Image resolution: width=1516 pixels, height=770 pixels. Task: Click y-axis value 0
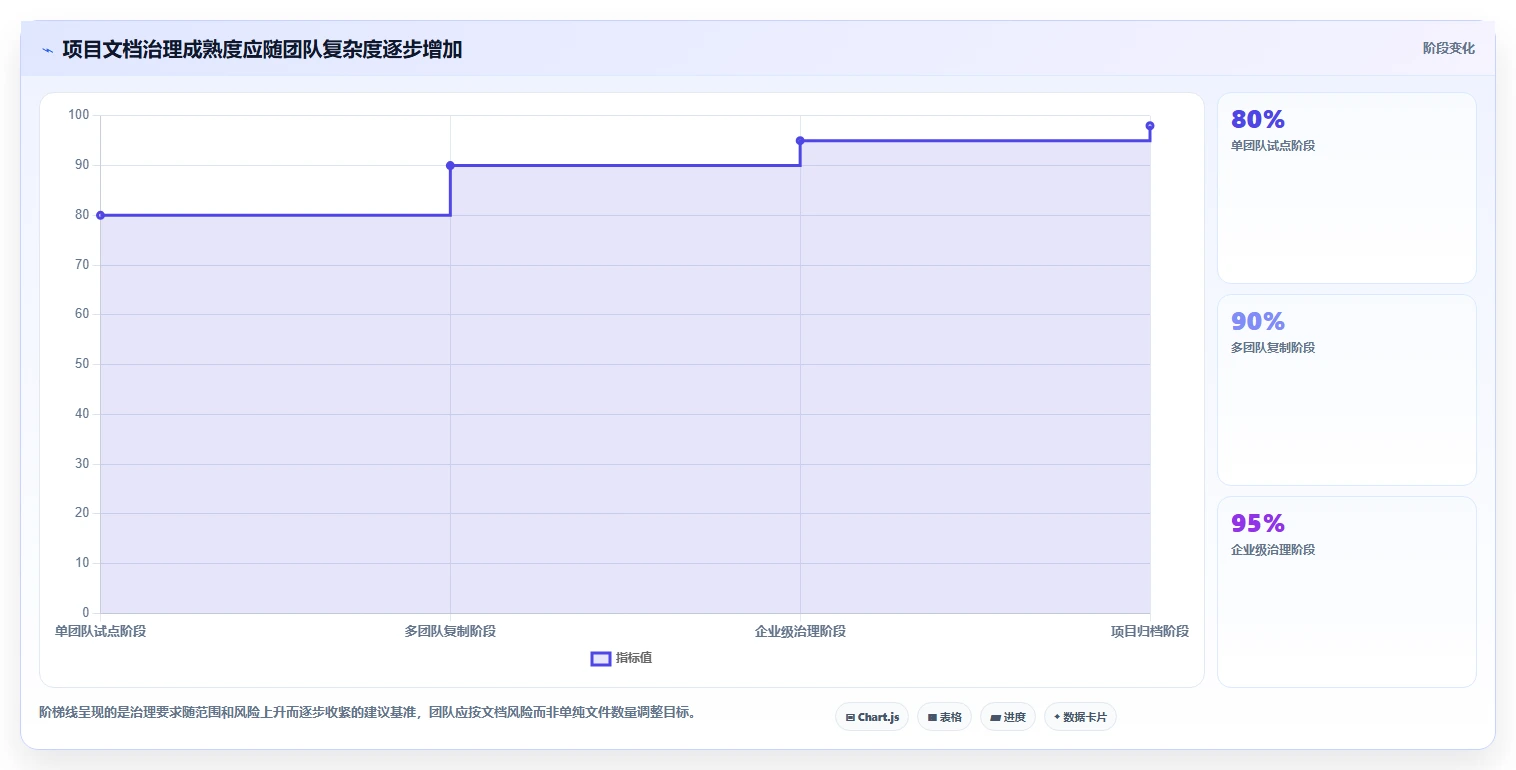pyautogui.click(x=86, y=613)
